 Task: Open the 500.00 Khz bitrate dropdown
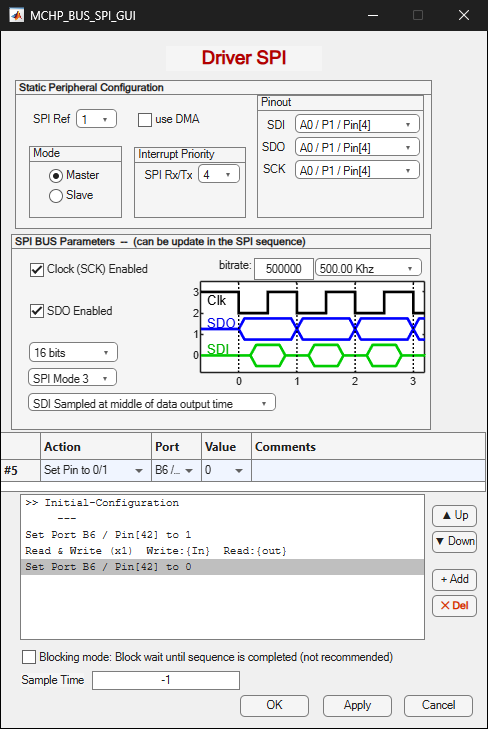(368, 268)
